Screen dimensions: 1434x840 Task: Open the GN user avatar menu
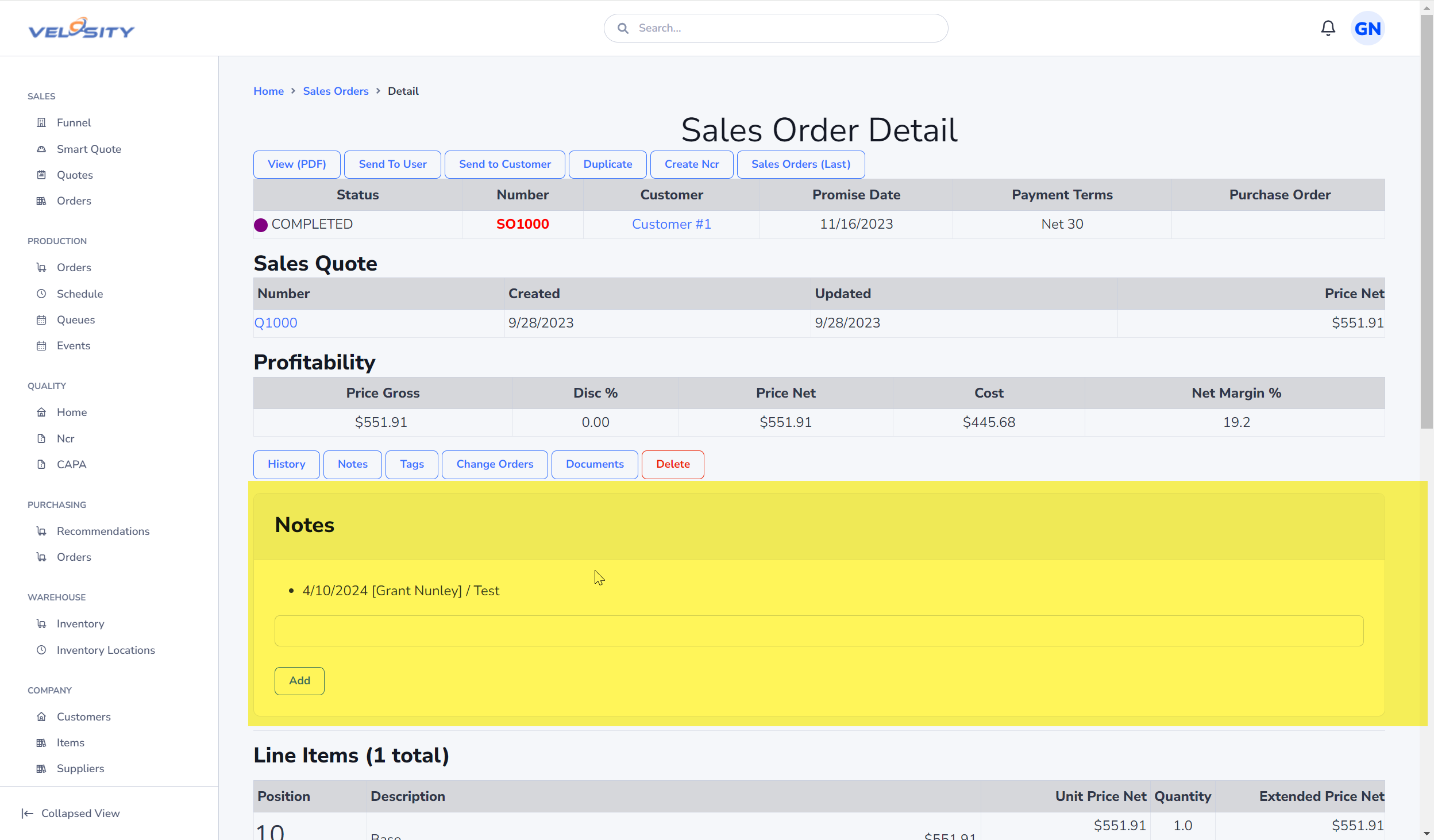1367,28
